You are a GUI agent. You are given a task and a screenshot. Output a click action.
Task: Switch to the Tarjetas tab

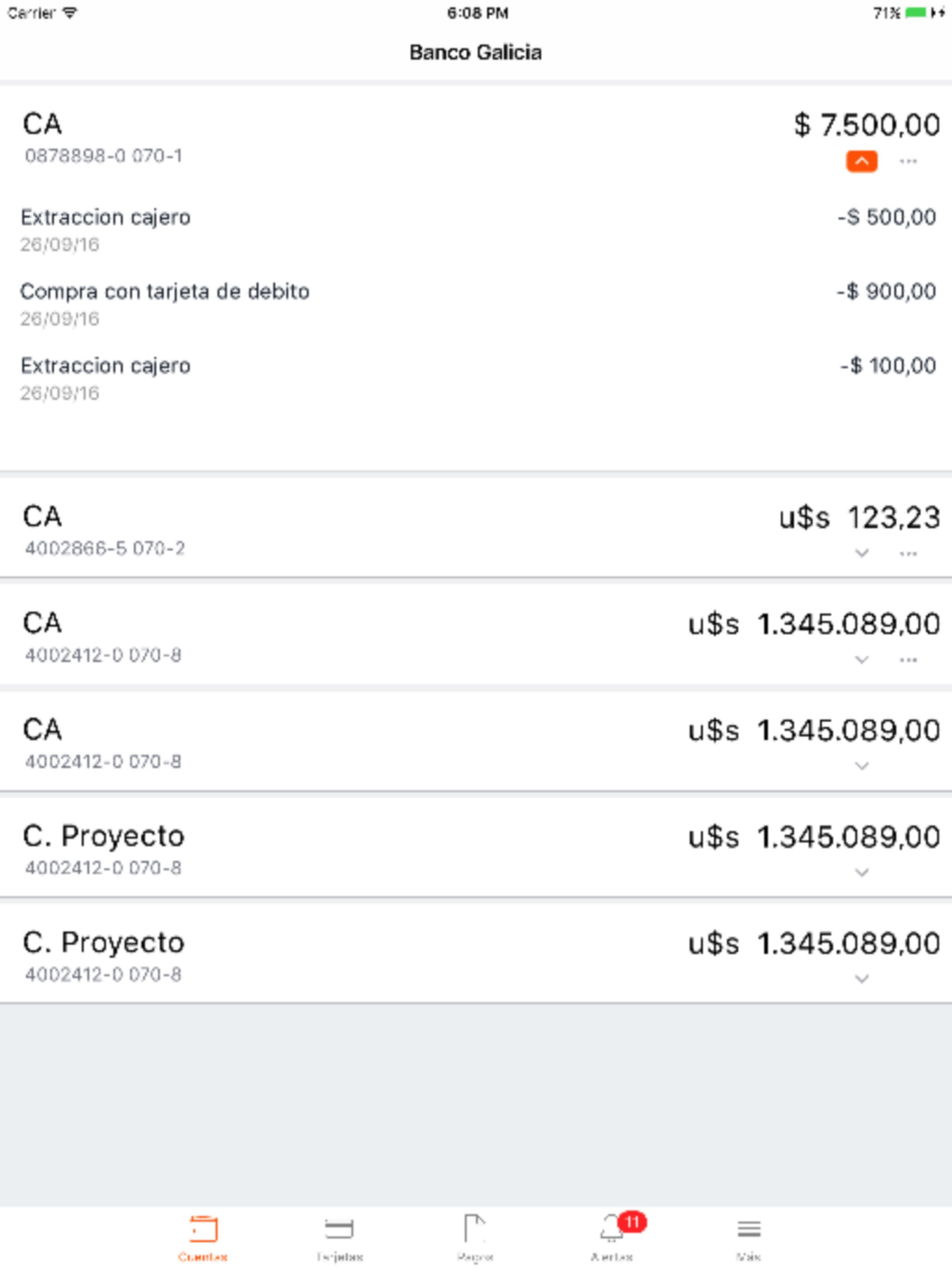(x=339, y=1237)
